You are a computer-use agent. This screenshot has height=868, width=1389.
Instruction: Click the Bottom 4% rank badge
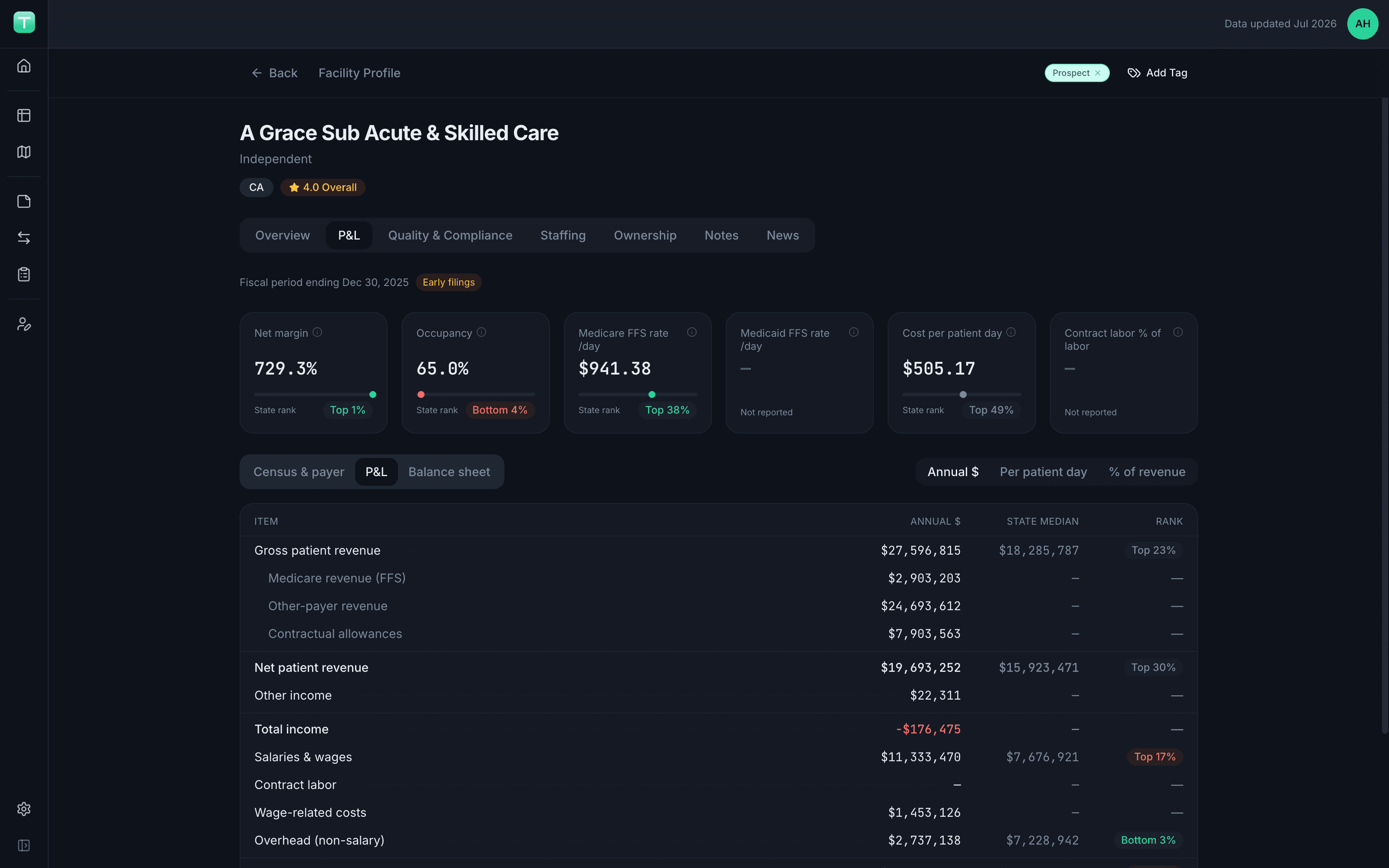point(500,410)
